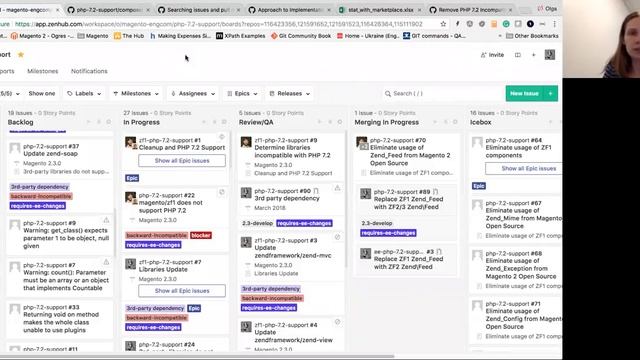Close the stat_with_marketplace.xlsx tab

tap(419, 10)
